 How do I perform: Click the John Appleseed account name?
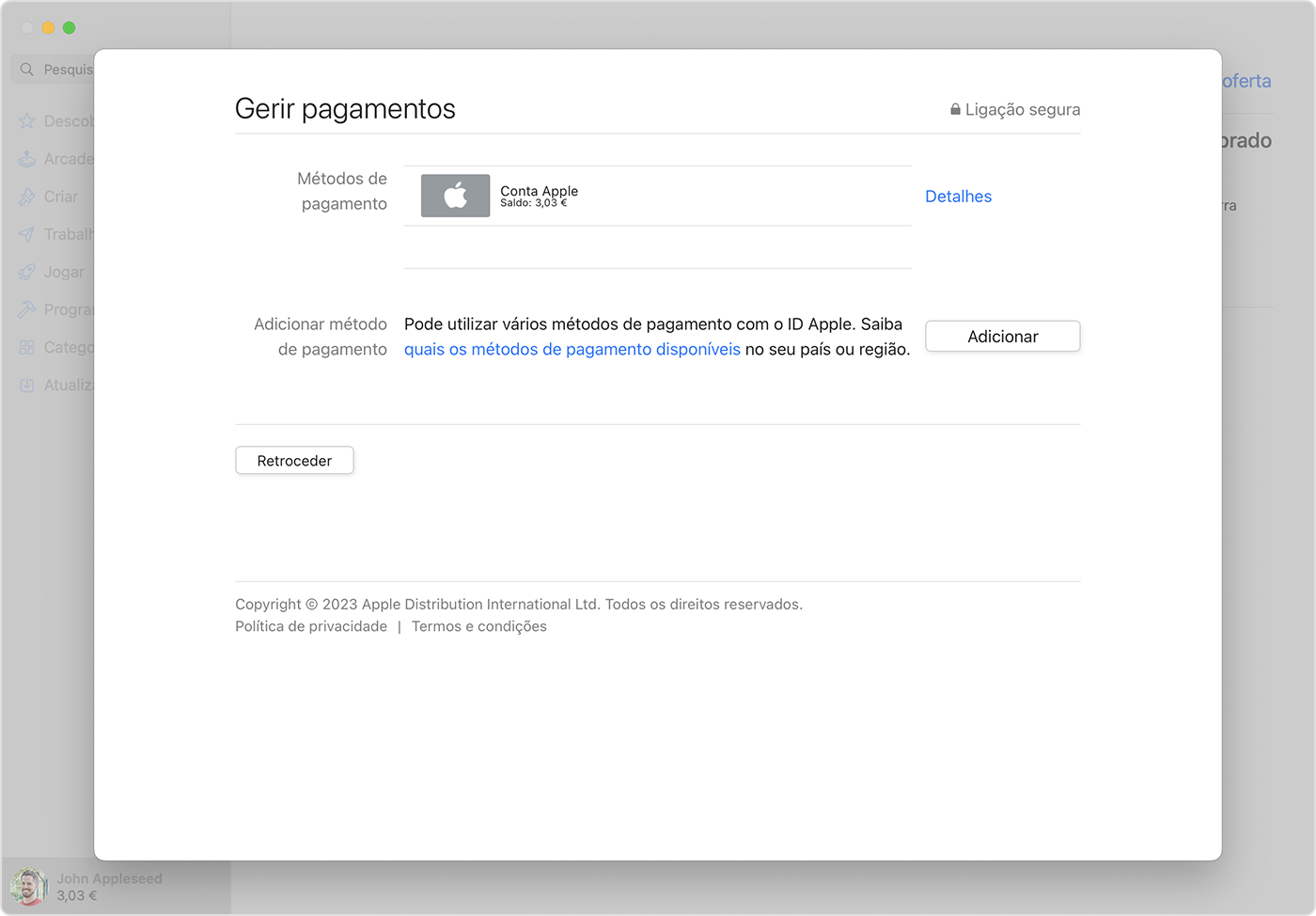[109, 878]
